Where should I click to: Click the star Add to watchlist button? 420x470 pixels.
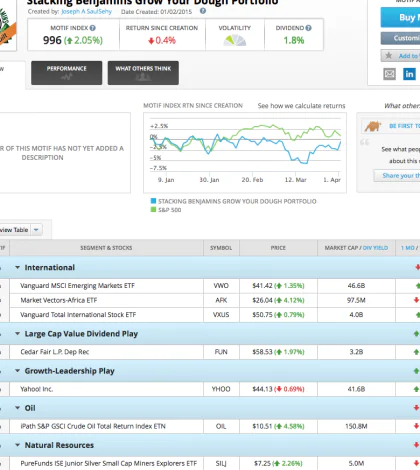click(400, 56)
